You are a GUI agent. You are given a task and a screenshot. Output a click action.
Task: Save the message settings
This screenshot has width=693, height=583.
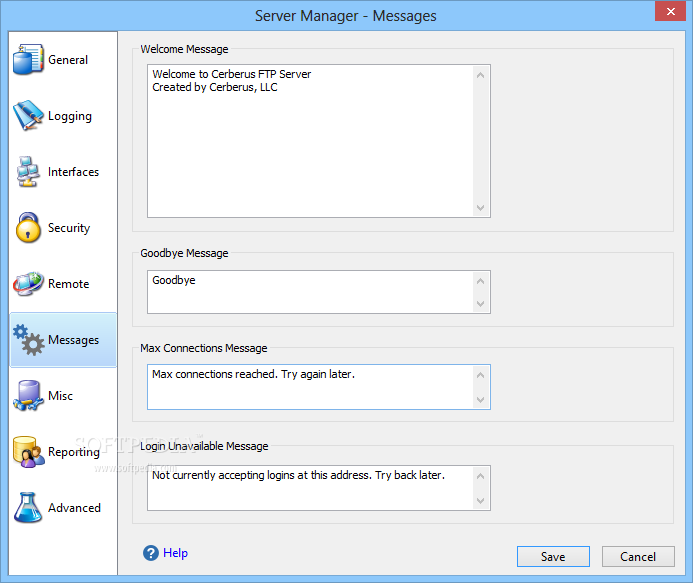pos(553,556)
